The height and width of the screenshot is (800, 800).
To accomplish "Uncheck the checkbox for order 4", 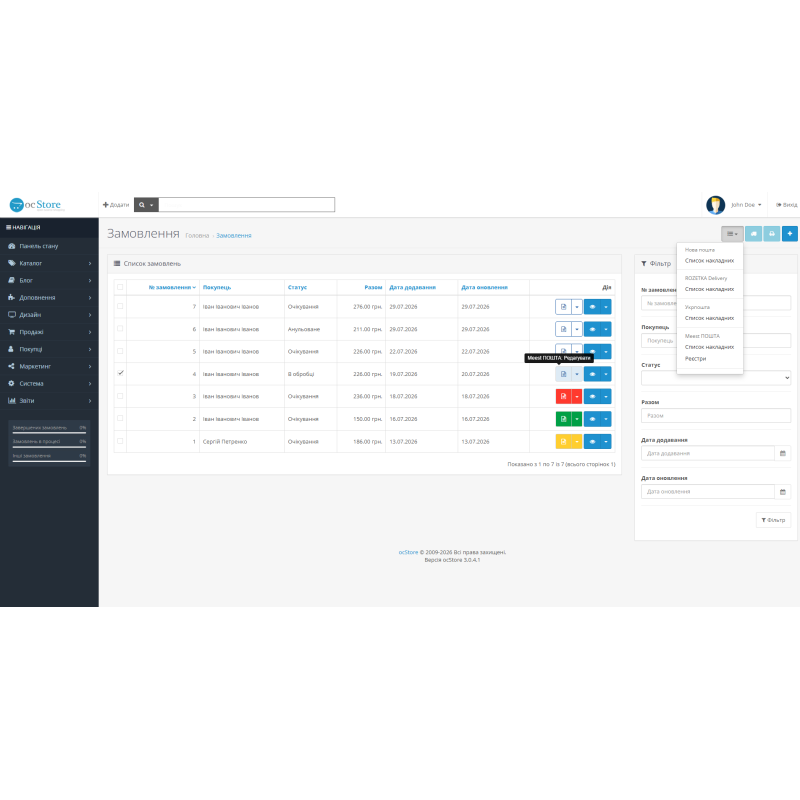I will [x=120, y=373].
